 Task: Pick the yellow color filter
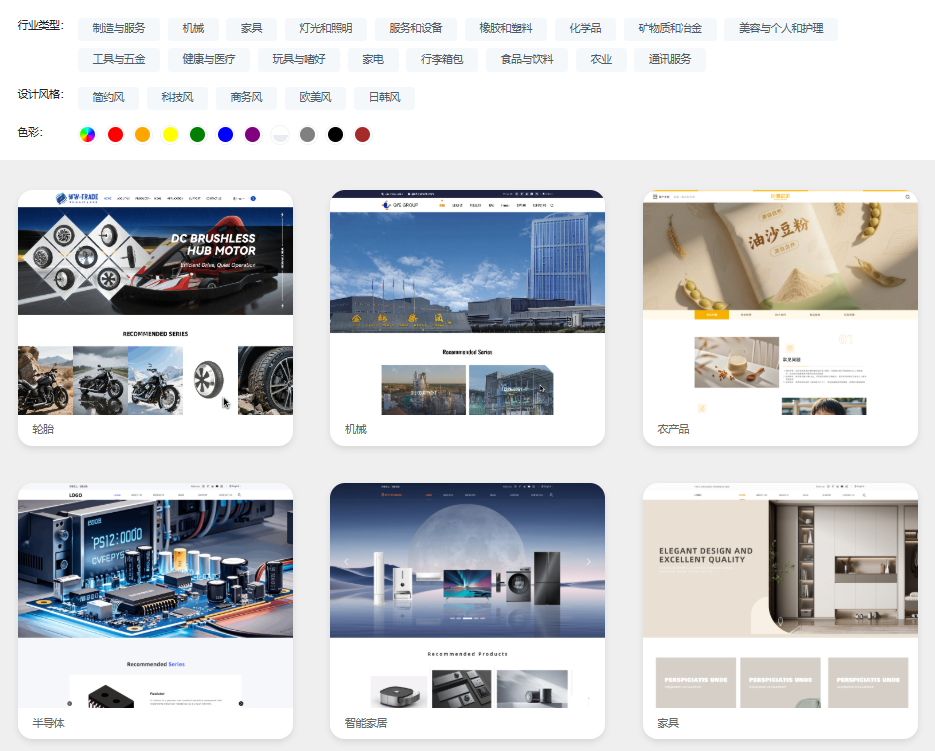coord(170,134)
